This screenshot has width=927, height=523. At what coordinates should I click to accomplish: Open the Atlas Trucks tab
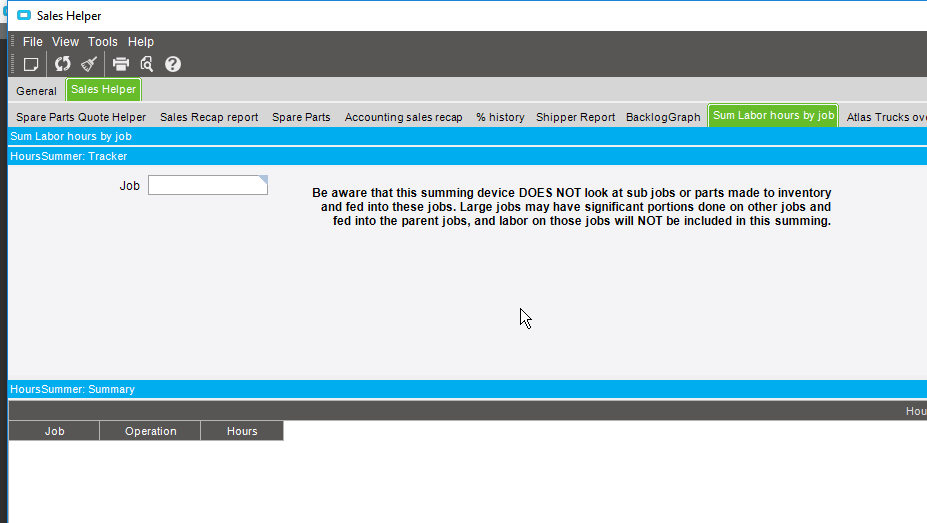click(x=886, y=117)
